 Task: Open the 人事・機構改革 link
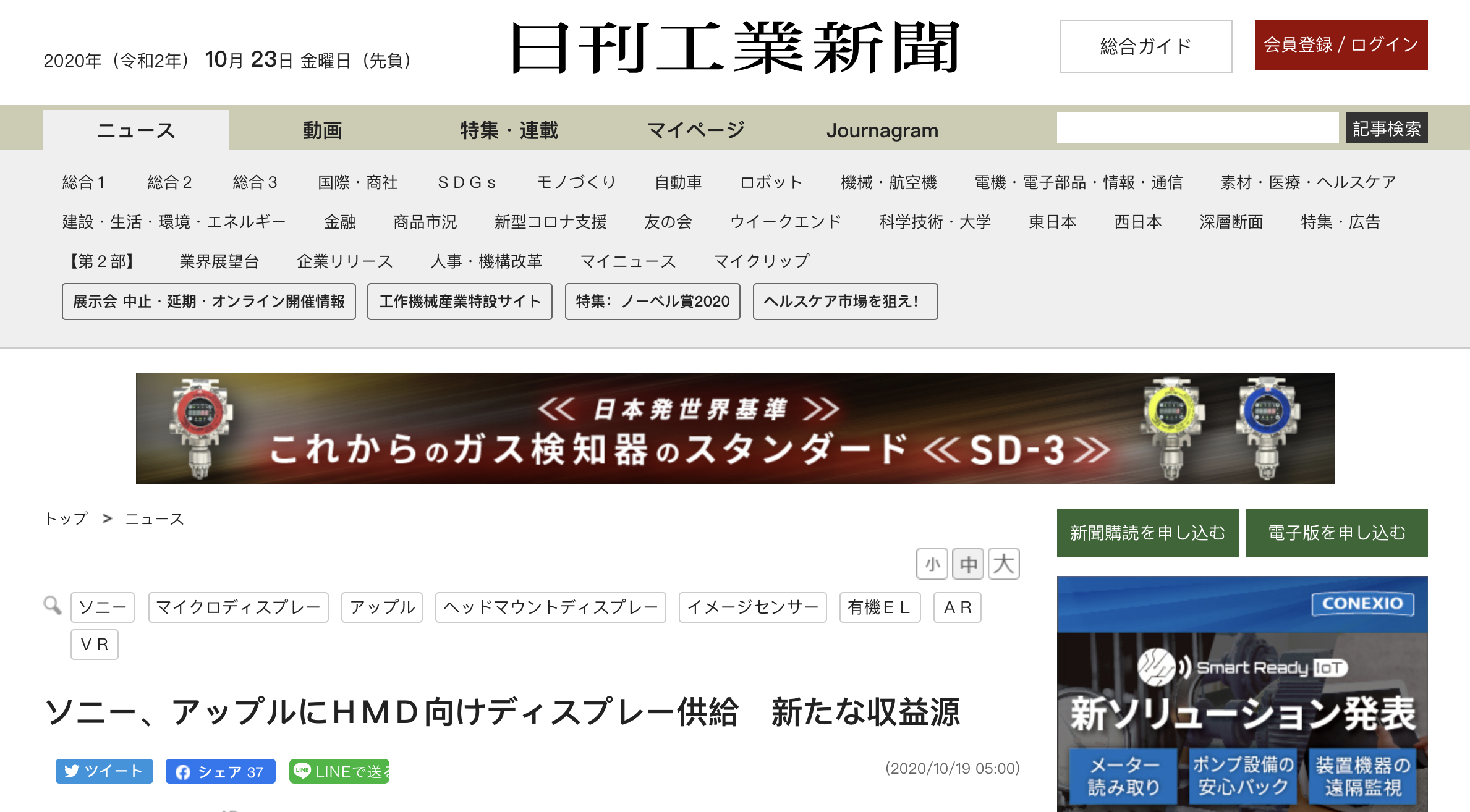(x=486, y=261)
